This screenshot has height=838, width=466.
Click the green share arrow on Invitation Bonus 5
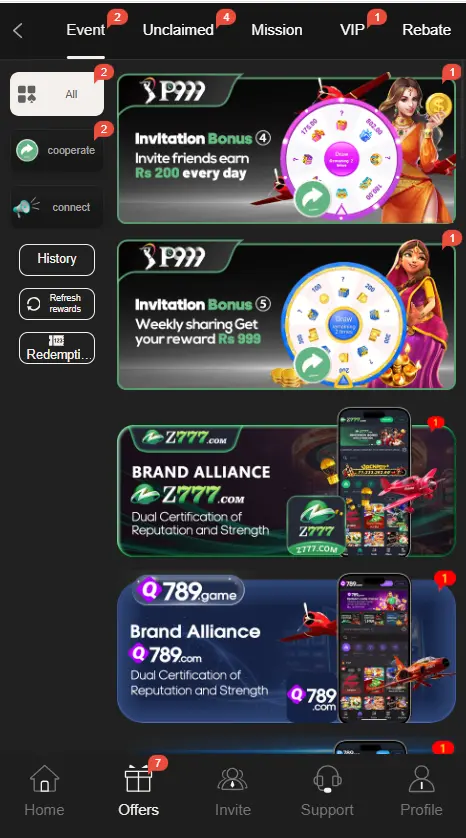click(x=313, y=364)
